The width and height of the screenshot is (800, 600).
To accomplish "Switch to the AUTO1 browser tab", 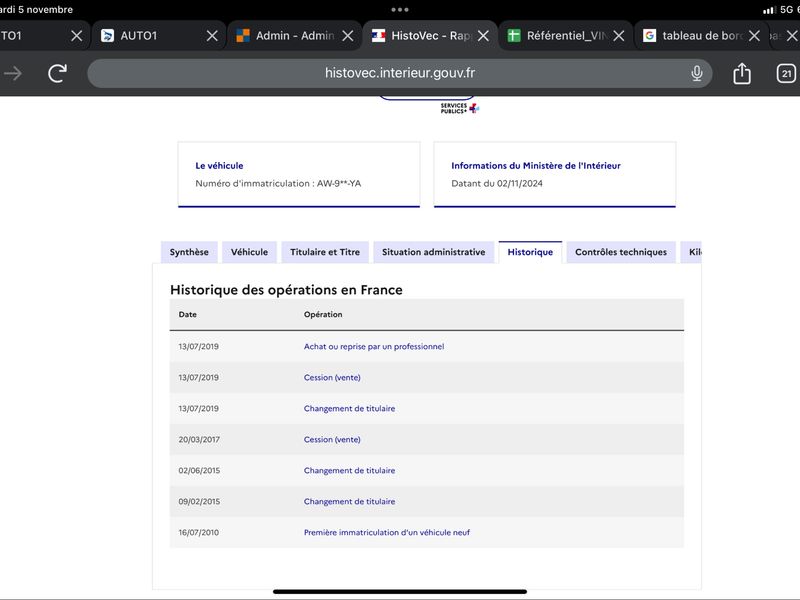I will click(x=158, y=36).
